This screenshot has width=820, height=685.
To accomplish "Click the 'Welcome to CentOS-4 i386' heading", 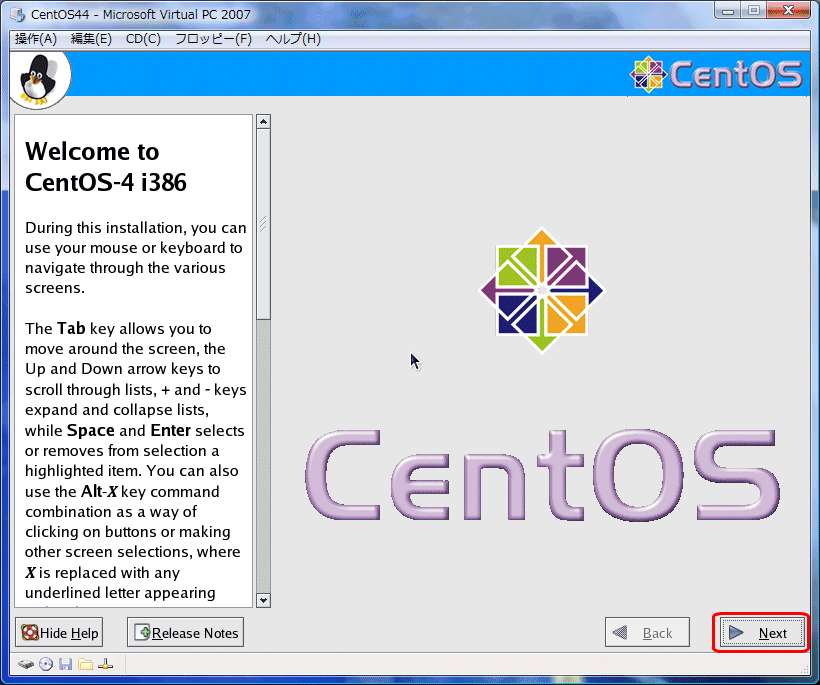I will tap(106, 167).
